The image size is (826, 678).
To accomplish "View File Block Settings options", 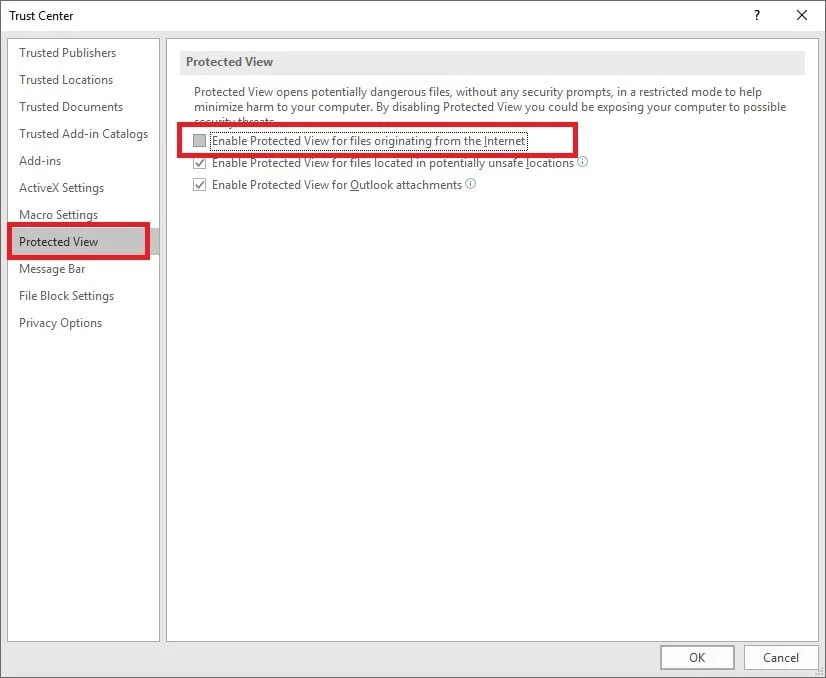I will [x=66, y=295].
